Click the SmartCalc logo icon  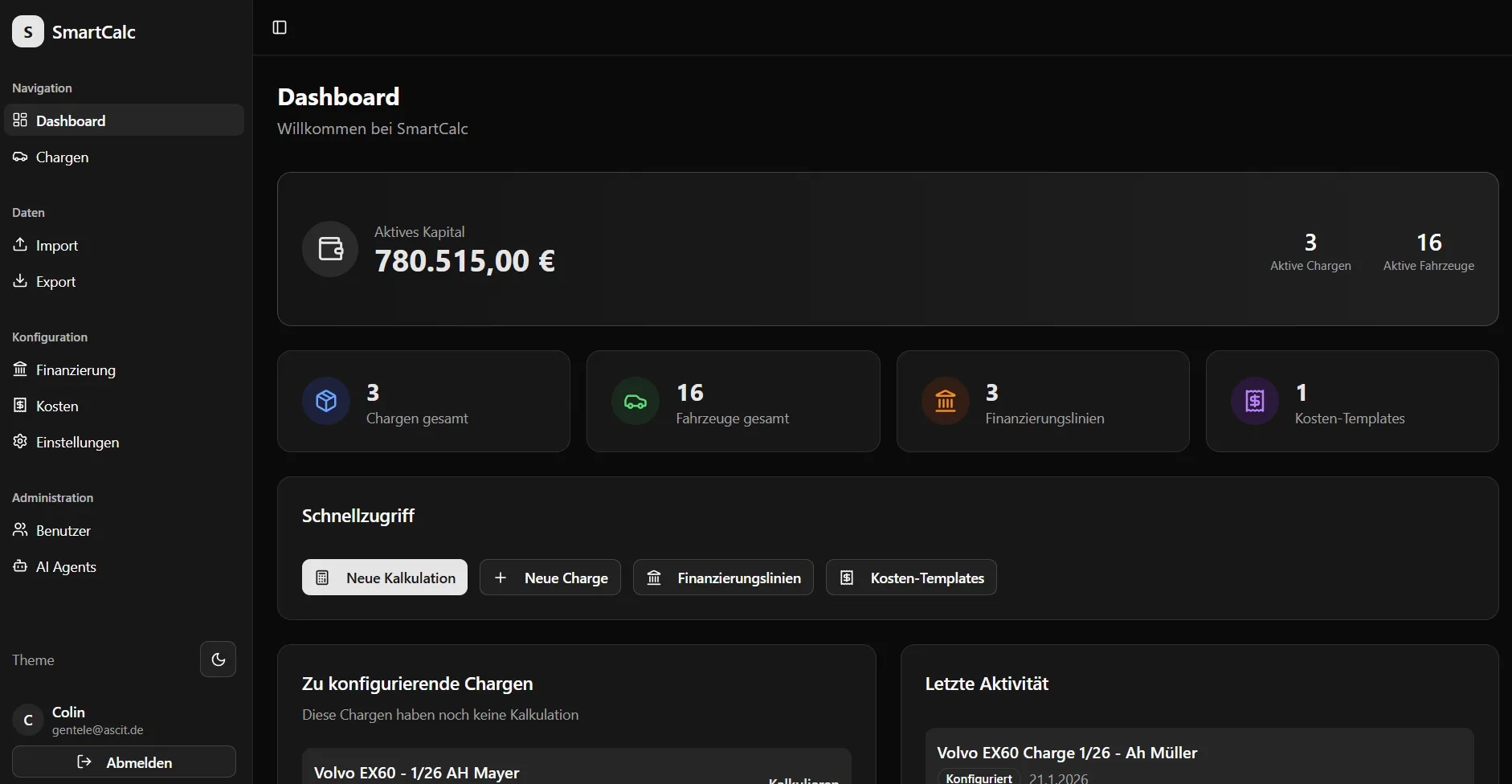tap(28, 32)
